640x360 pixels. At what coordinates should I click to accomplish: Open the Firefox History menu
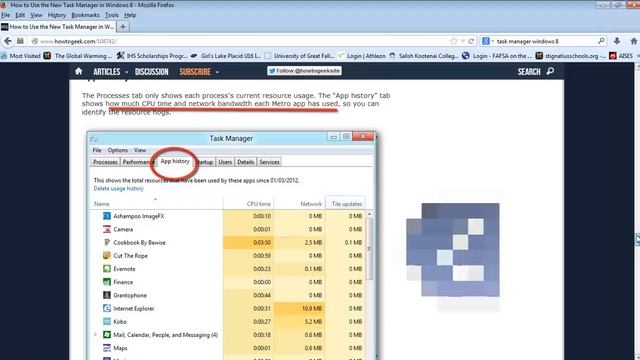56,15
